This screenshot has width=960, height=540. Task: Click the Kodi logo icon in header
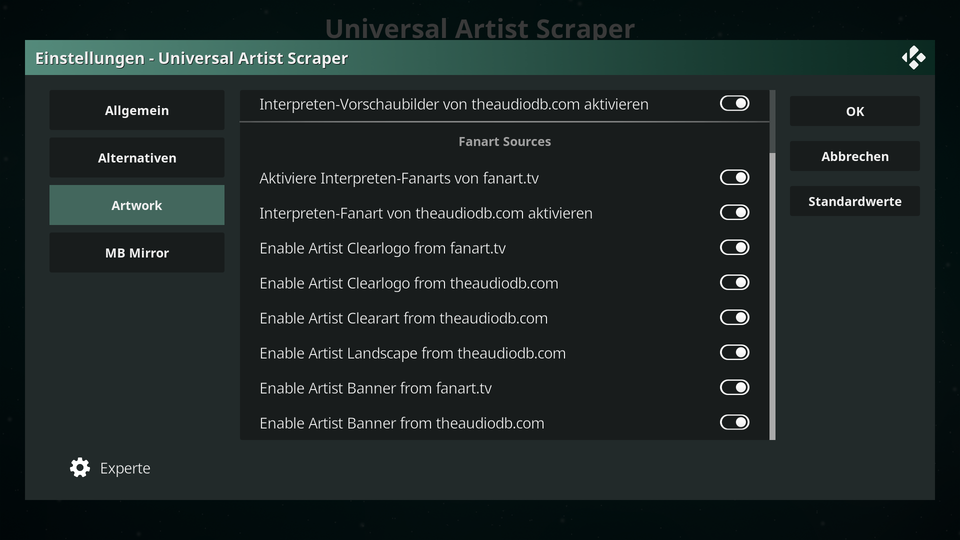(913, 58)
